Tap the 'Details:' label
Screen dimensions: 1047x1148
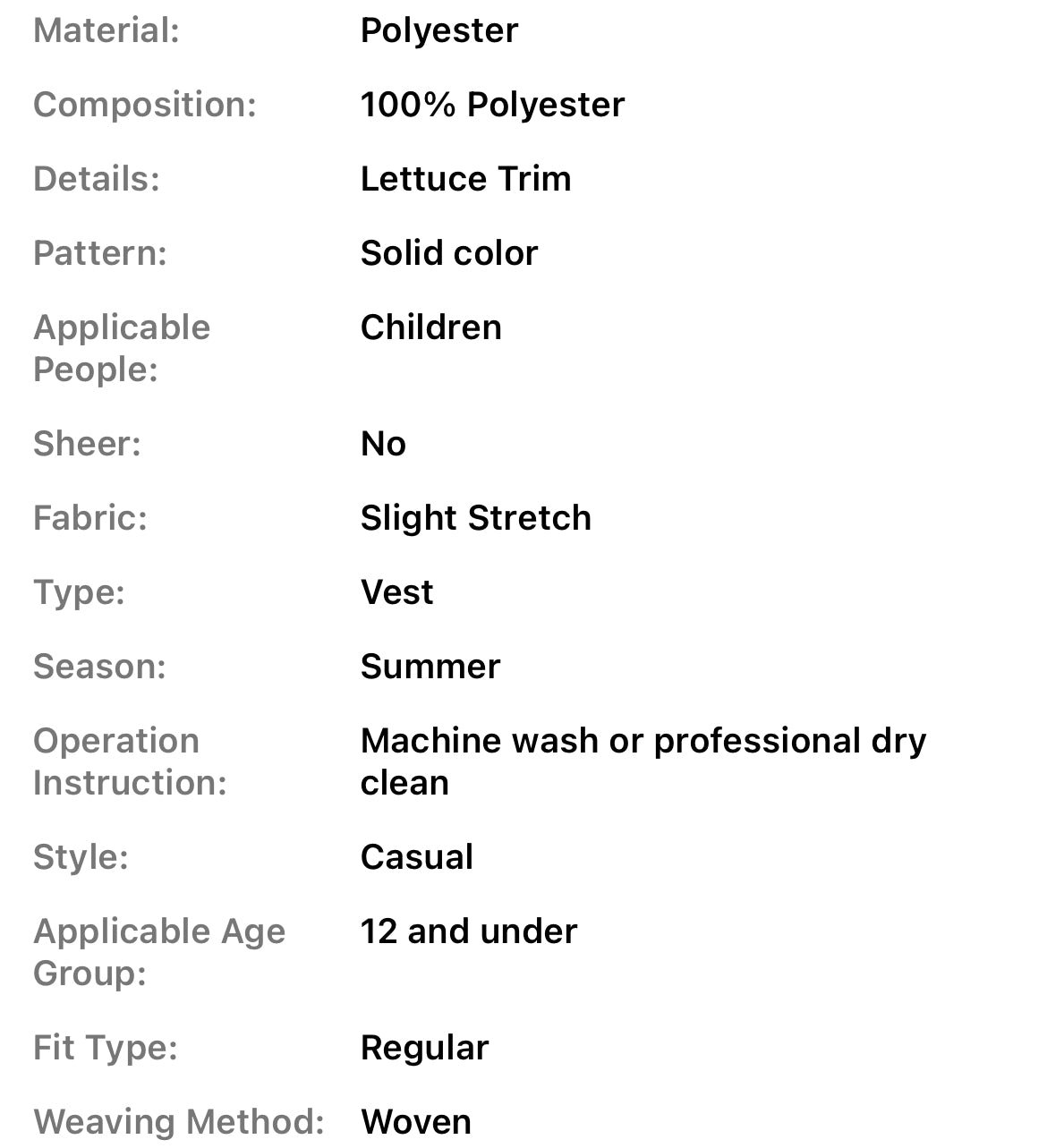[97, 179]
